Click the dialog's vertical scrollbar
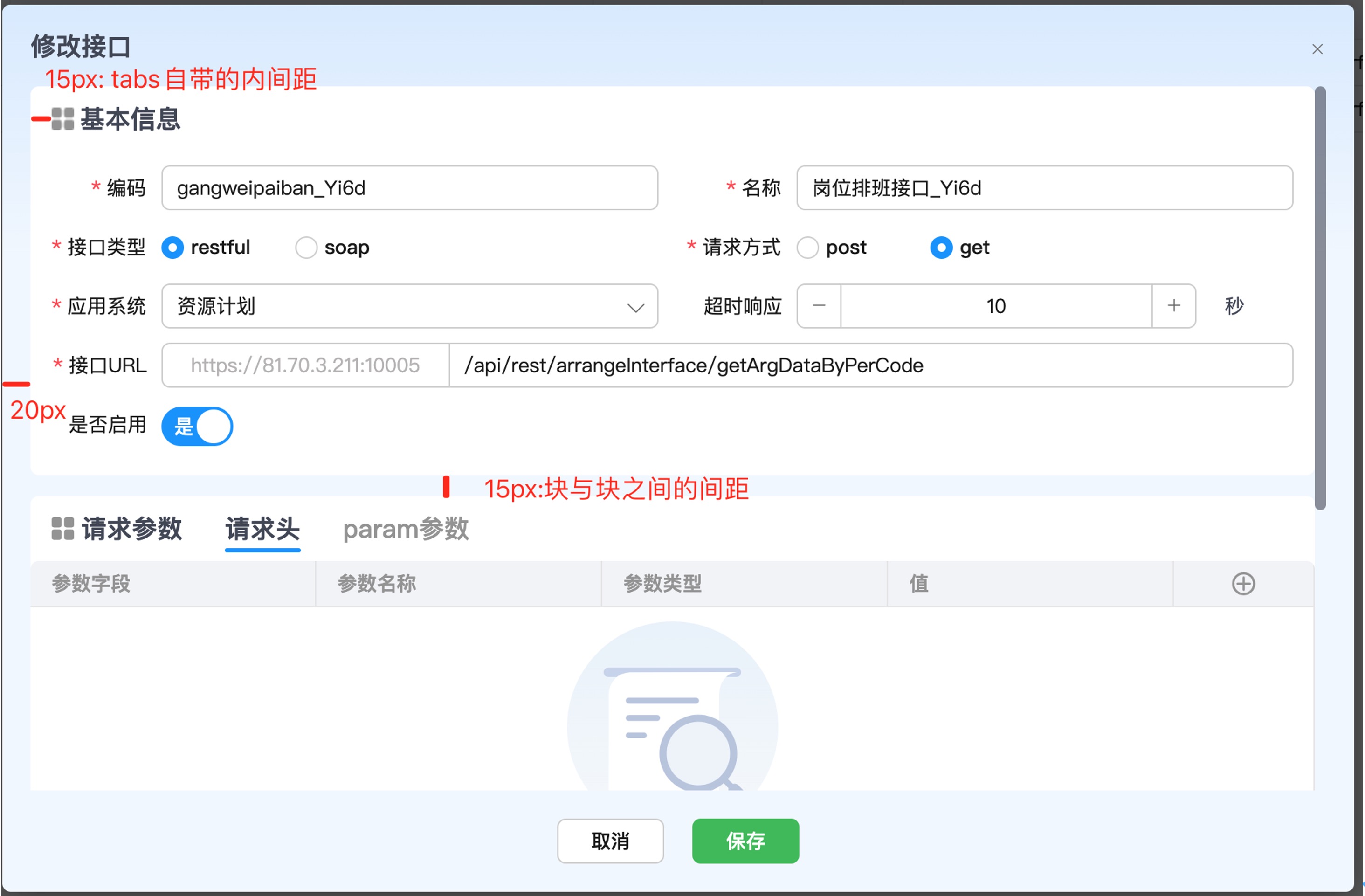 pyautogui.click(x=1320, y=298)
